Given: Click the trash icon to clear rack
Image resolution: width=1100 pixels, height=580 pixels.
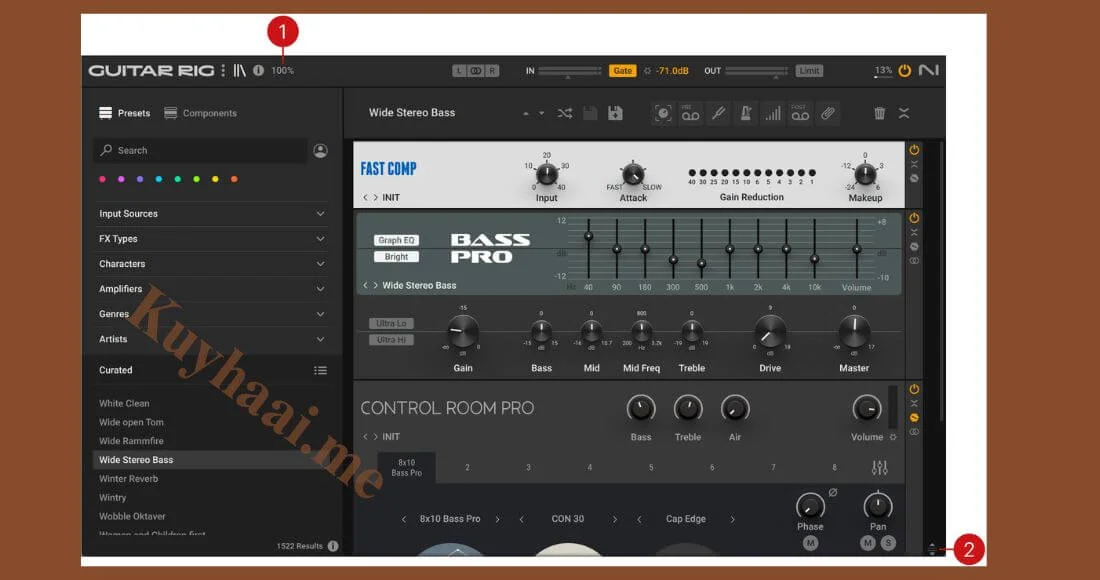Looking at the screenshot, I should pyautogui.click(x=879, y=113).
